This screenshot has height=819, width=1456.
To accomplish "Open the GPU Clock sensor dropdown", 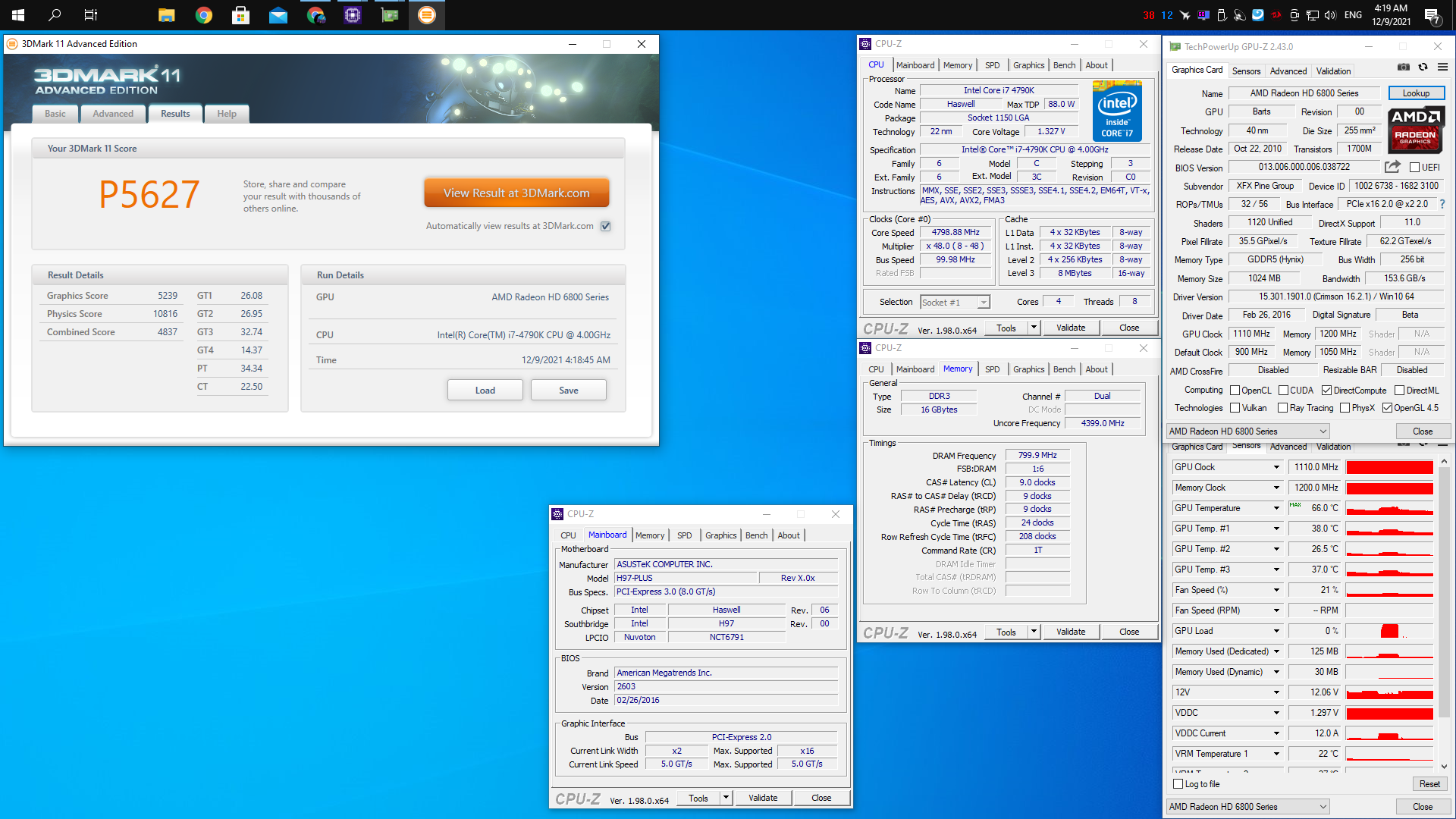I will pyautogui.click(x=1276, y=467).
